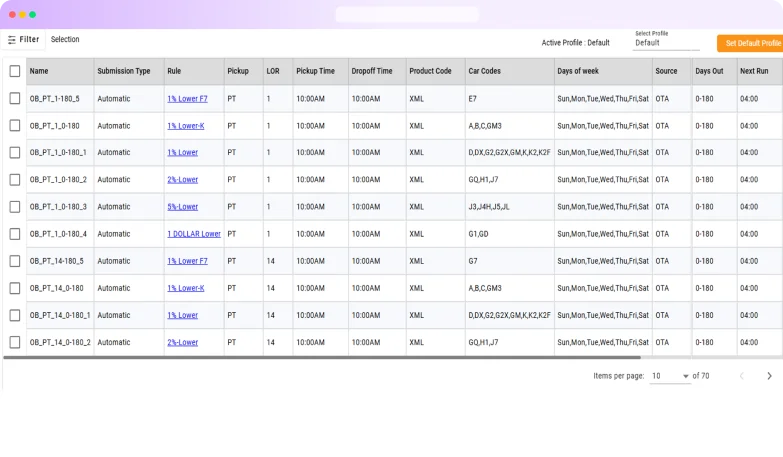This screenshot has height=457, width=783.
Task: Click the Car Codes column header
Action: click(x=484, y=71)
